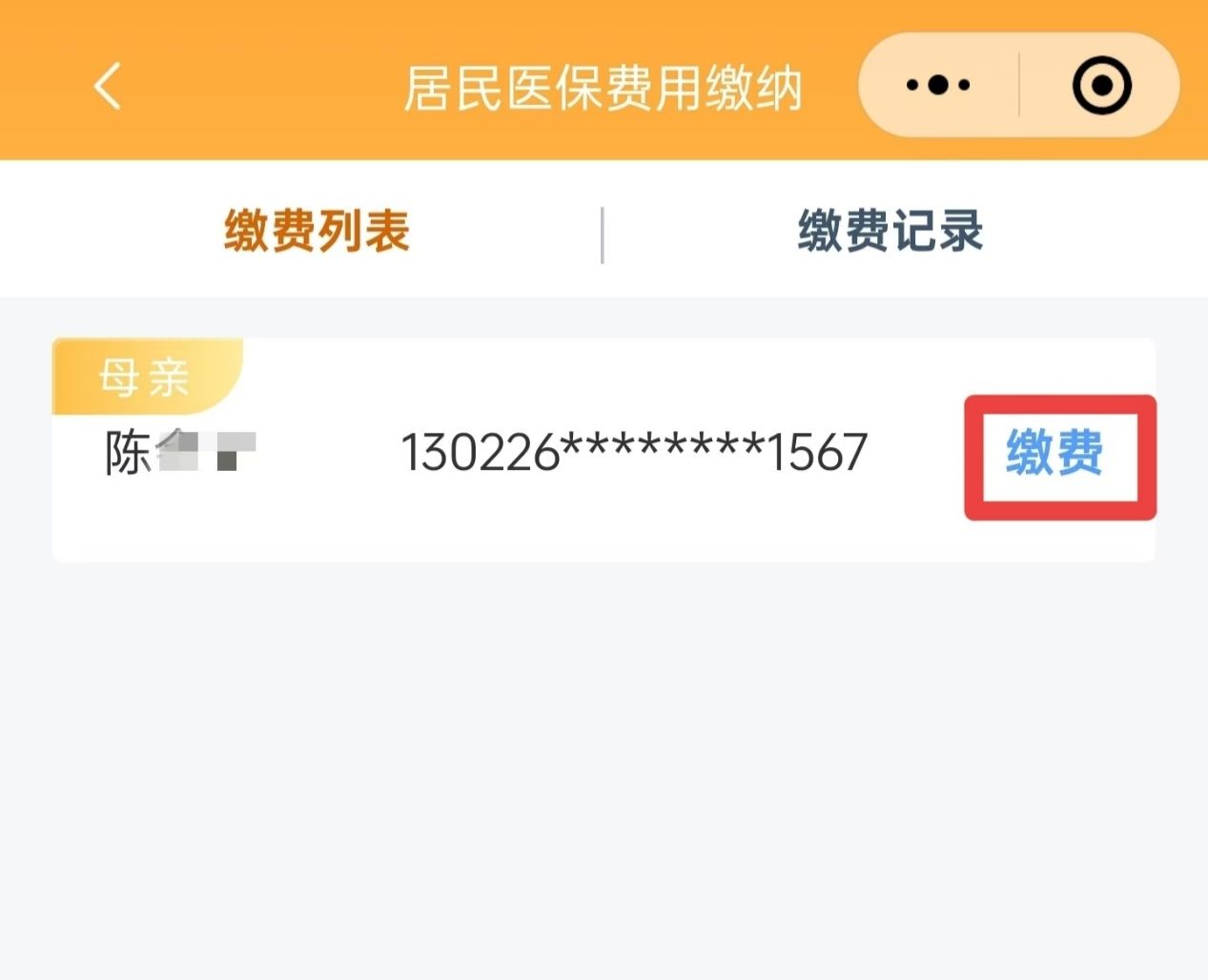Screen dimensions: 1208x980
Task: Click the masked asterisks in the ID number
Action: point(662,448)
